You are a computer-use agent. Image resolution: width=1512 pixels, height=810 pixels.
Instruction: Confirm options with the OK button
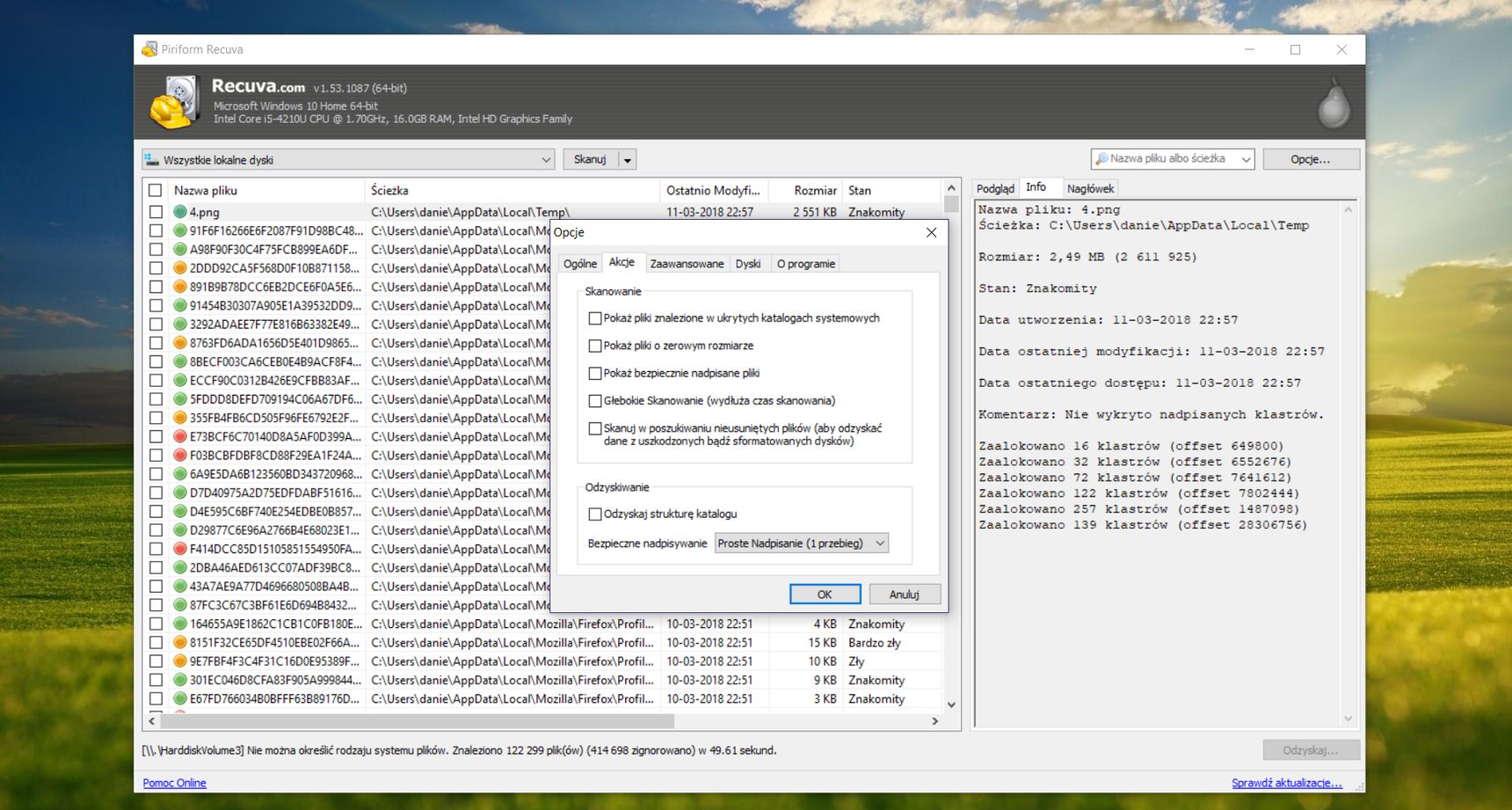tap(825, 595)
